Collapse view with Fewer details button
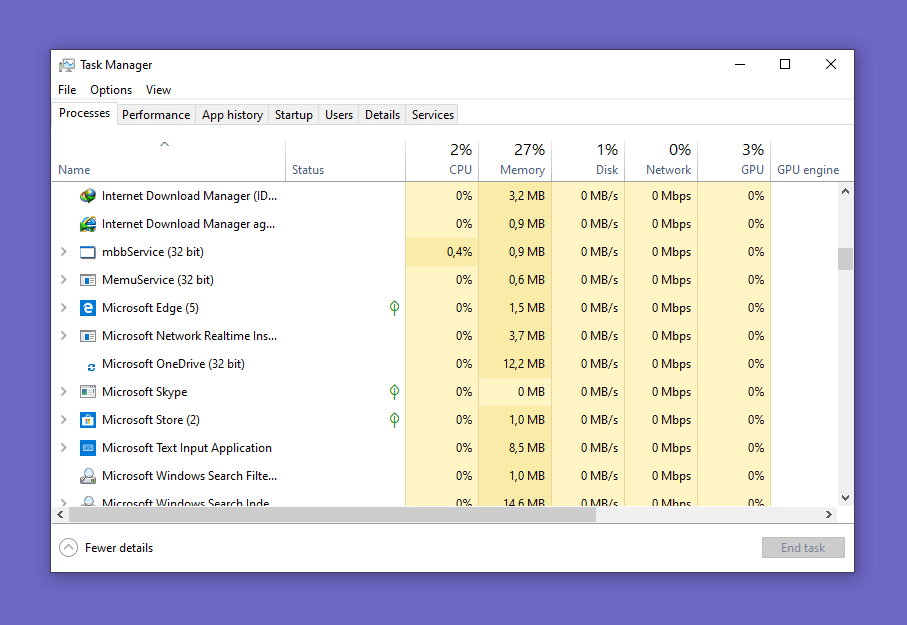The height and width of the screenshot is (625, 907). 106,547
